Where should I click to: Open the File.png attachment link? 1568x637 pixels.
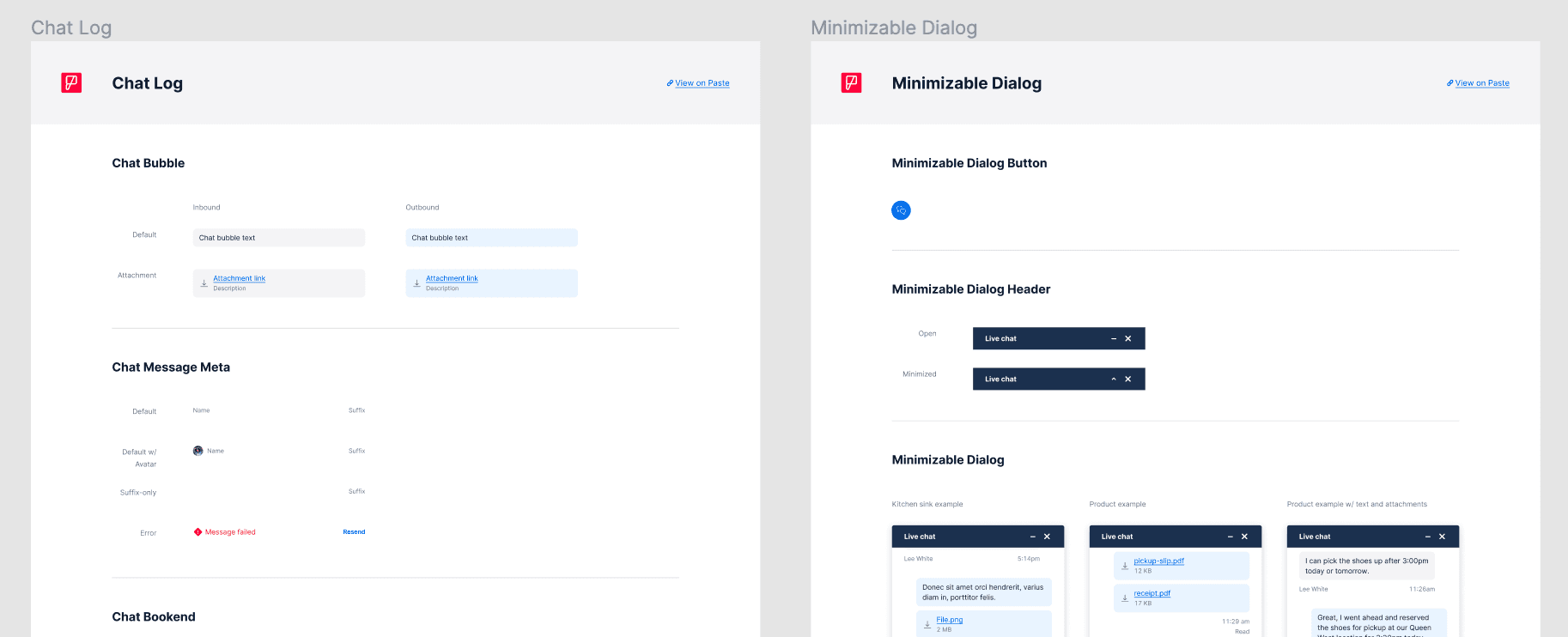(949, 620)
